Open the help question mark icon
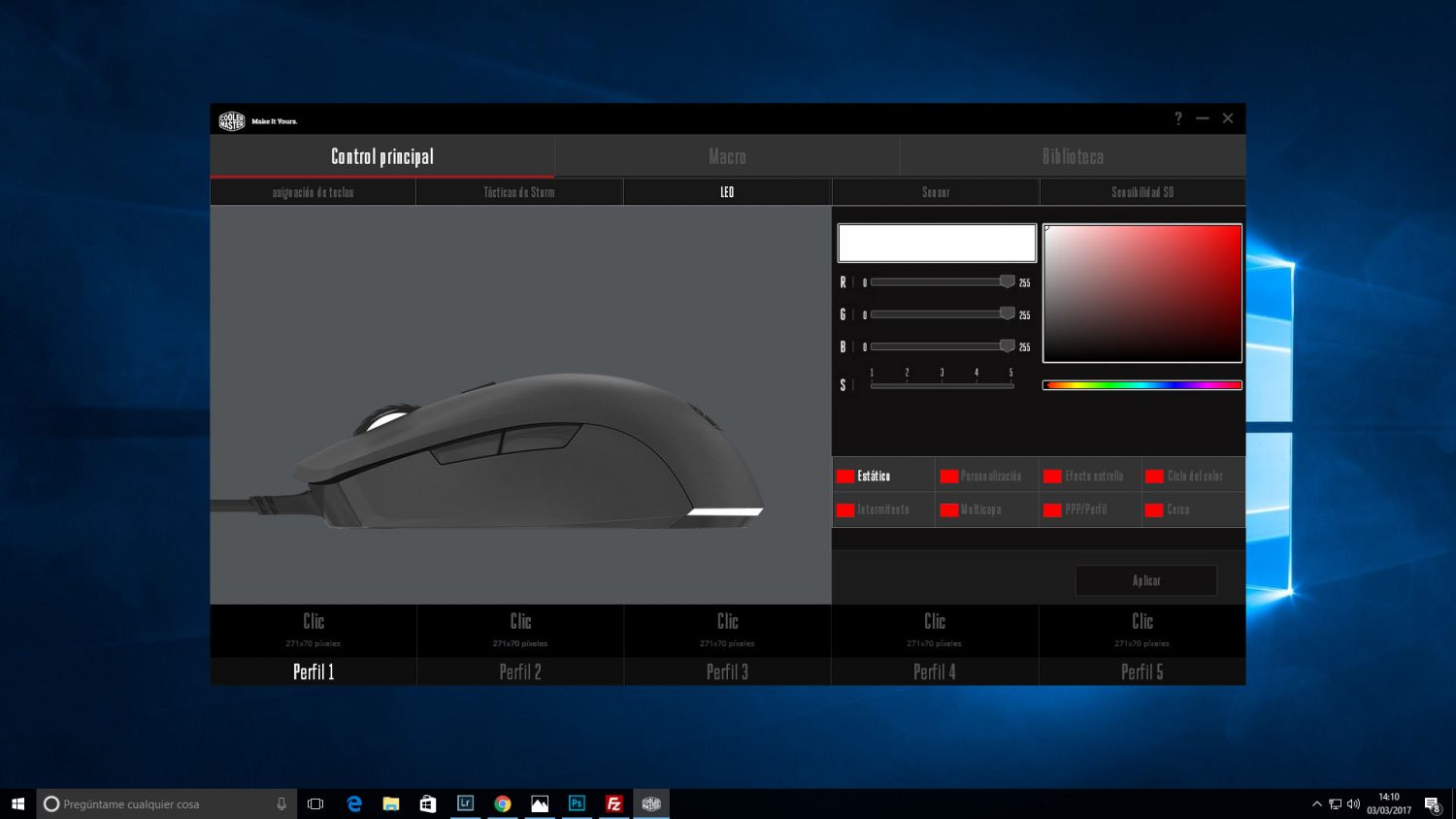The image size is (1456, 819). 1178,118
